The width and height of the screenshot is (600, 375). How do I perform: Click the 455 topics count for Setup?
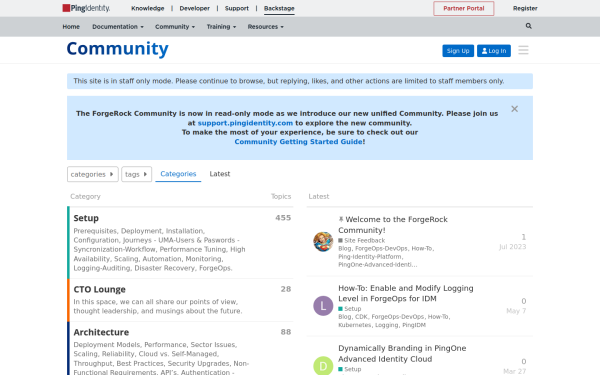click(x=283, y=218)
